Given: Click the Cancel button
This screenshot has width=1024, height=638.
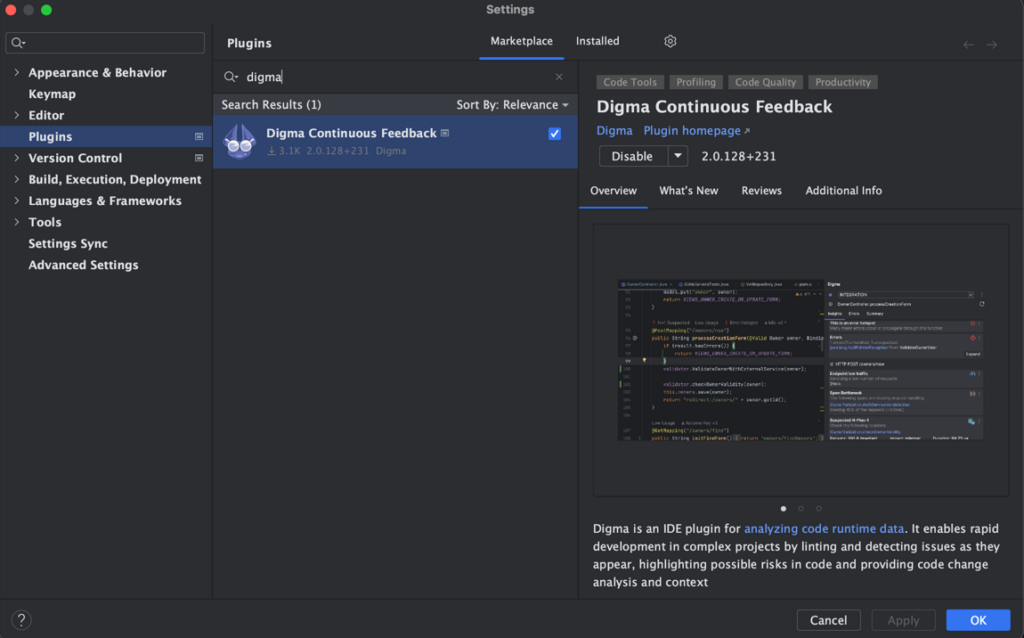Looking at the screenshot, I should 828,620.
